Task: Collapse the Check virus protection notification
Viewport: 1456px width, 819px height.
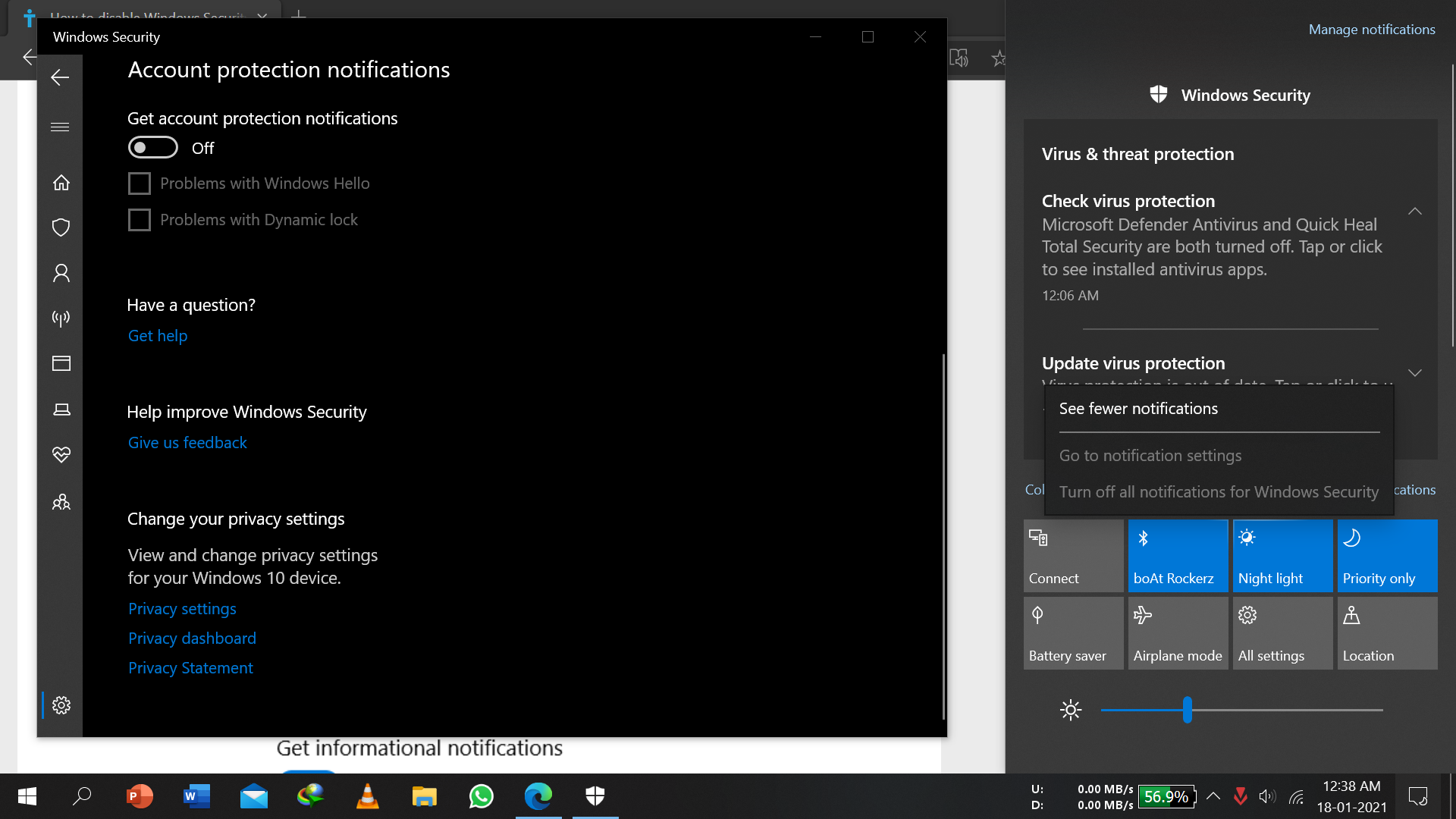Action: coord(1414,212)
